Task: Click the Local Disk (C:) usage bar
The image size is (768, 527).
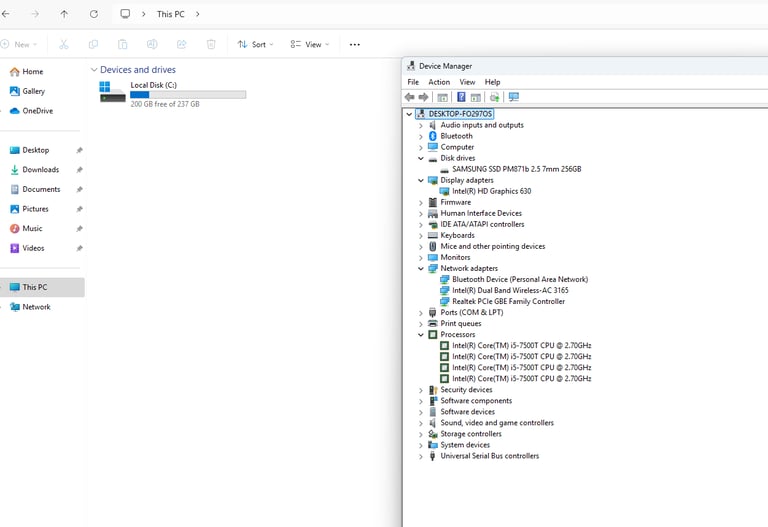Action: pos(188,95)
